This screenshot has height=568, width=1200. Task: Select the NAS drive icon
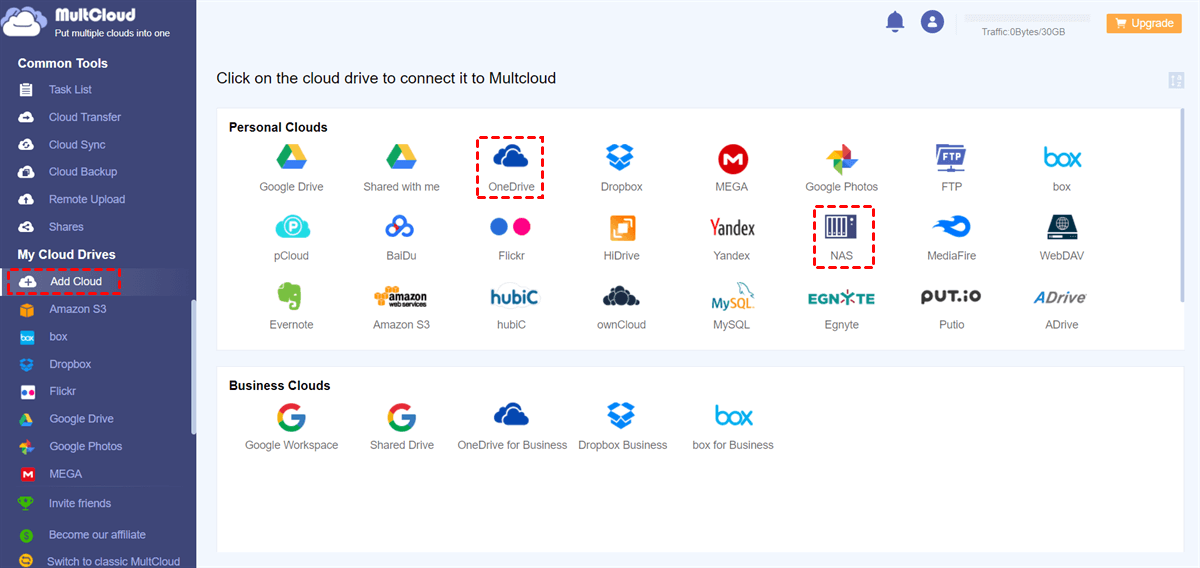point(841,227)
